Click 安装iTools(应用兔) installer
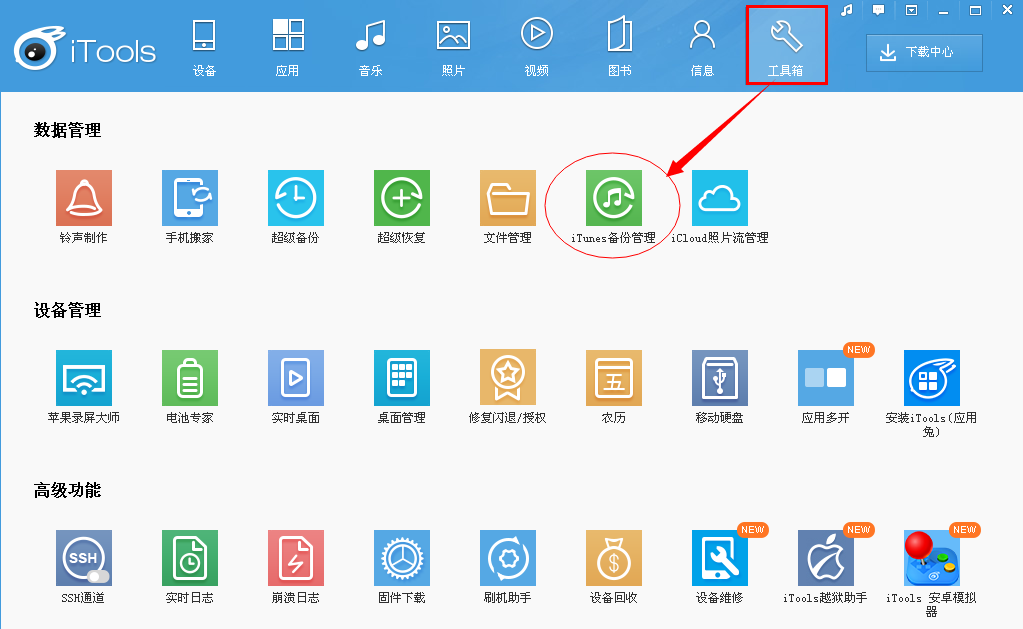The width and height of the screenshot is (1023, 629). pyautogui.click(x=932, y=378)
